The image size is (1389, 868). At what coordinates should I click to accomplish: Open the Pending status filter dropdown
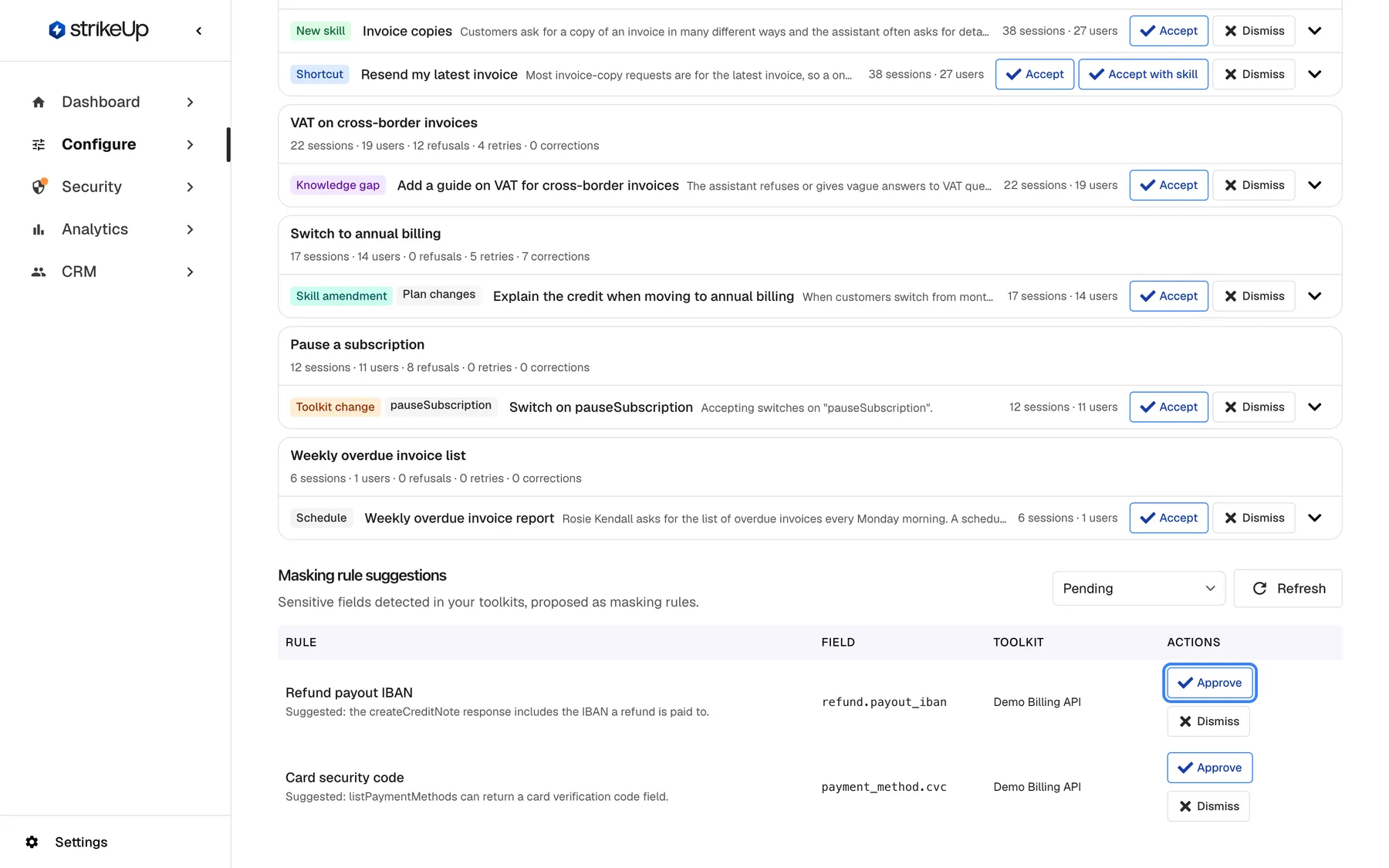pyautogui.click(x=1139, y=589)
